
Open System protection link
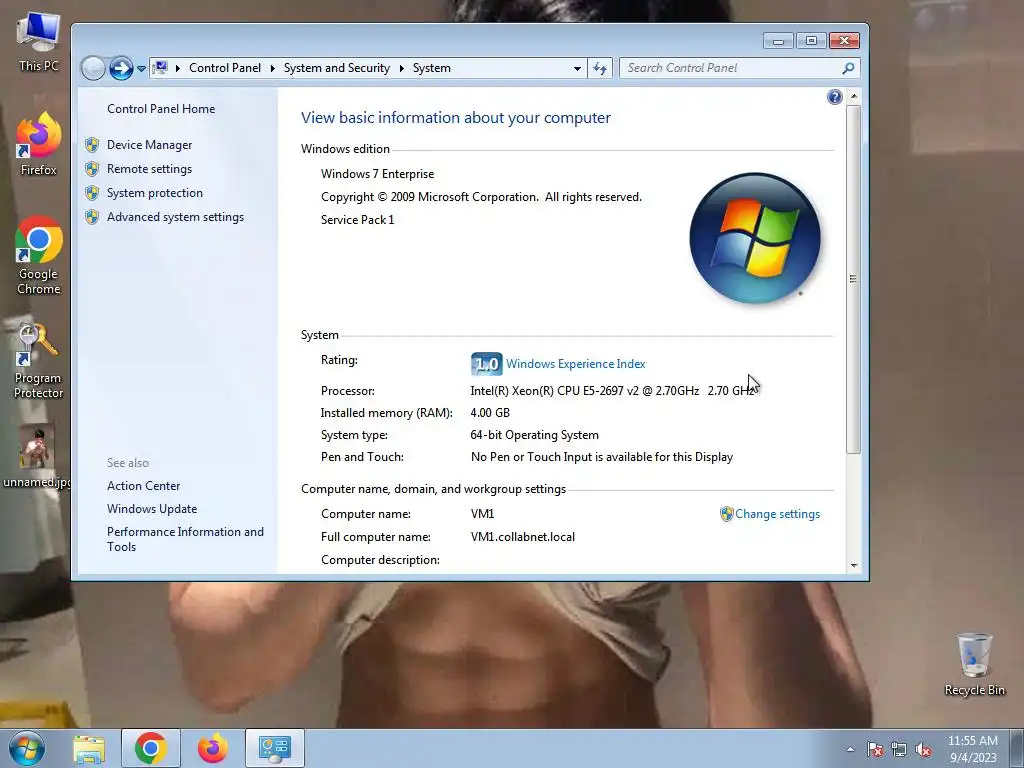pyautogui.click(x=155, y=193)
